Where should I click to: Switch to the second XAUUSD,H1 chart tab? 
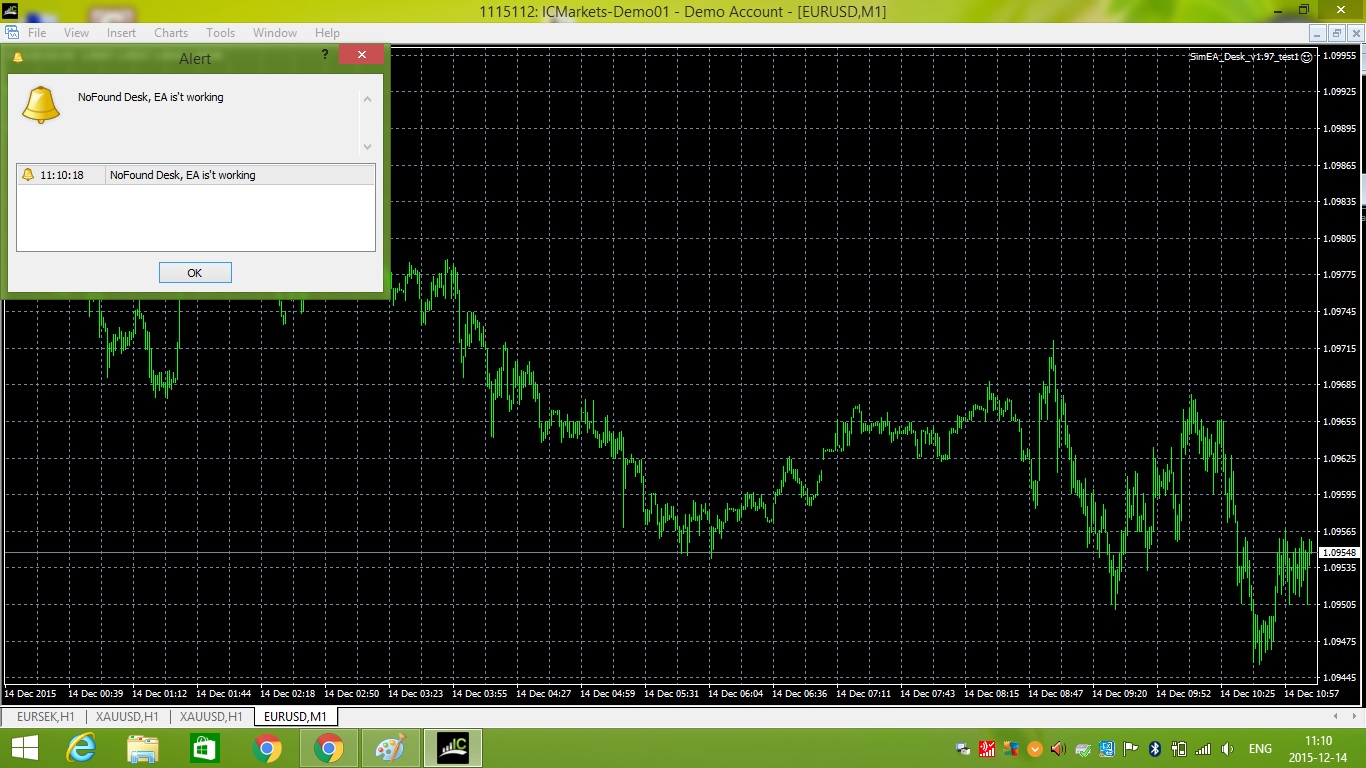[211, 716]
